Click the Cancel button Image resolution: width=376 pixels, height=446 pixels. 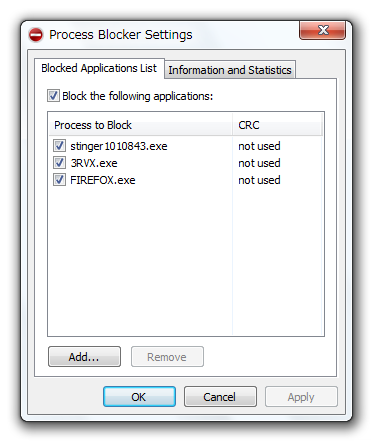(220, 397)
